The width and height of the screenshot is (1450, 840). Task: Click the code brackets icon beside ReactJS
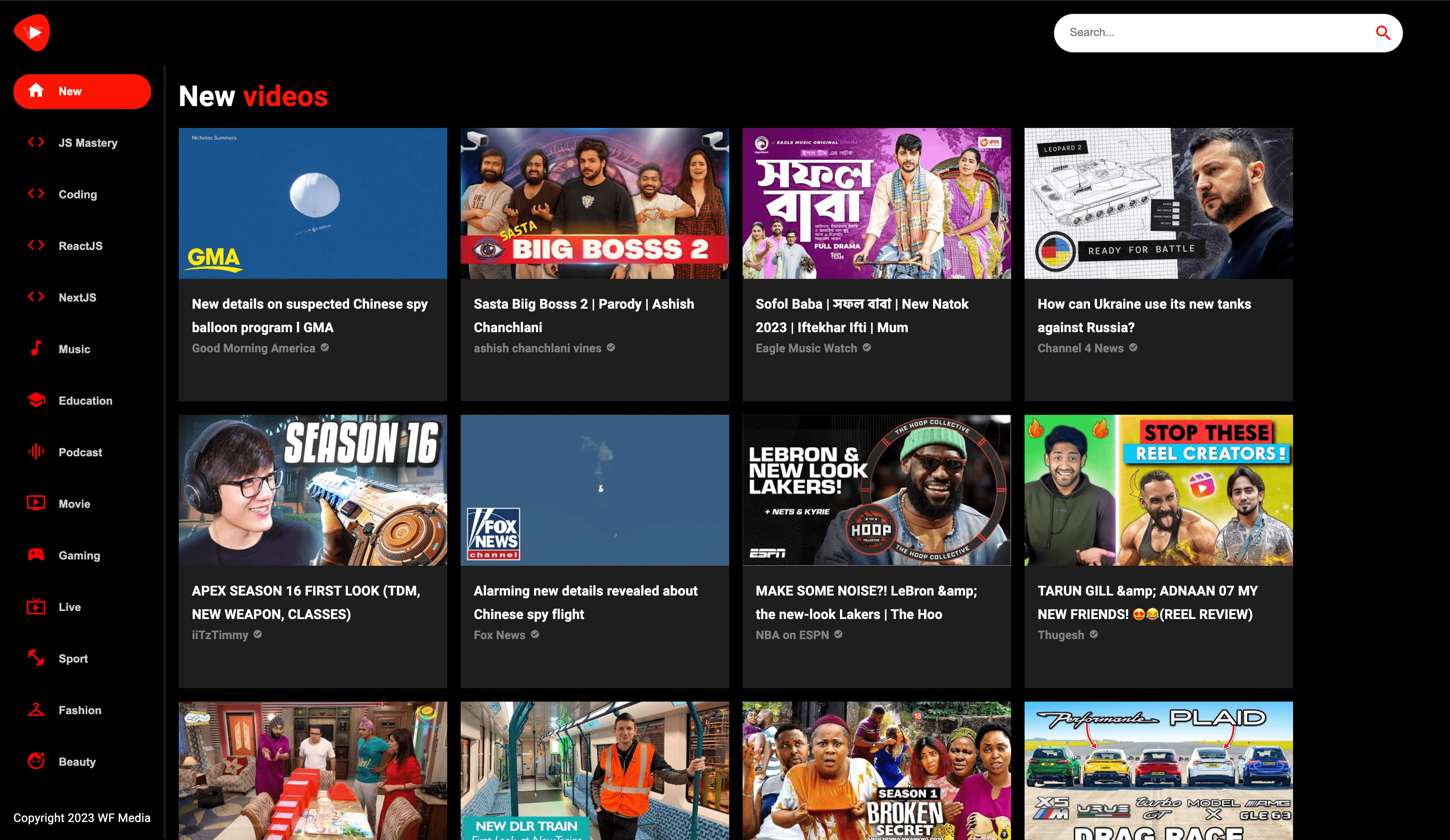(x=36, y=245)
